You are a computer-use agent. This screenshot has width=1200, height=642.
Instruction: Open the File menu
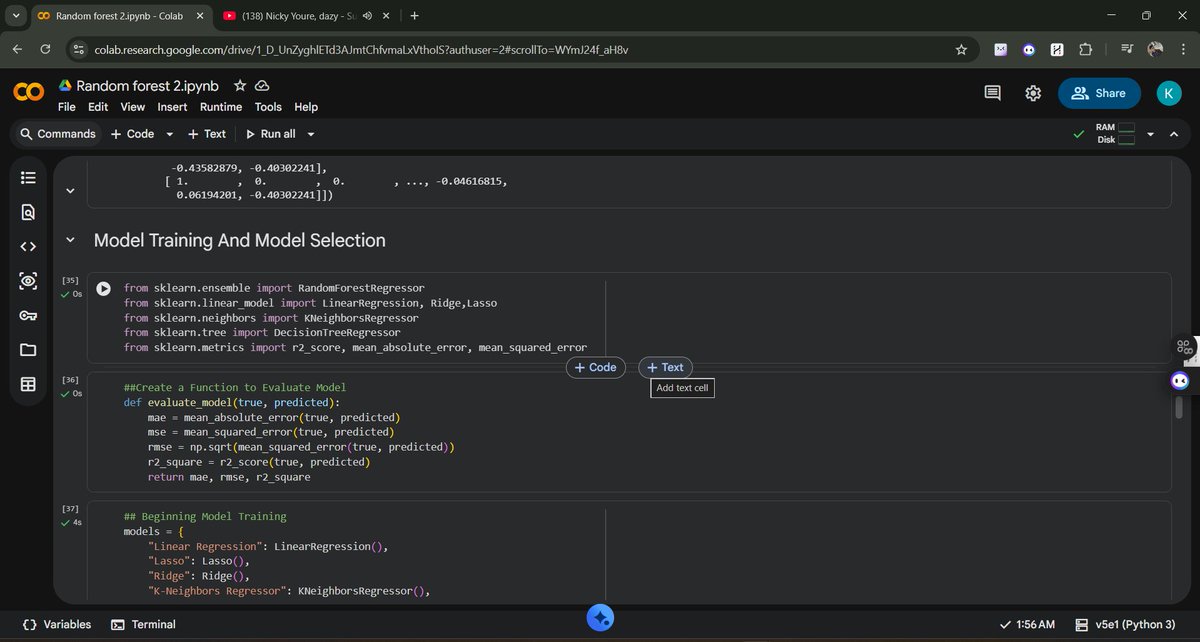coord(67,107)
